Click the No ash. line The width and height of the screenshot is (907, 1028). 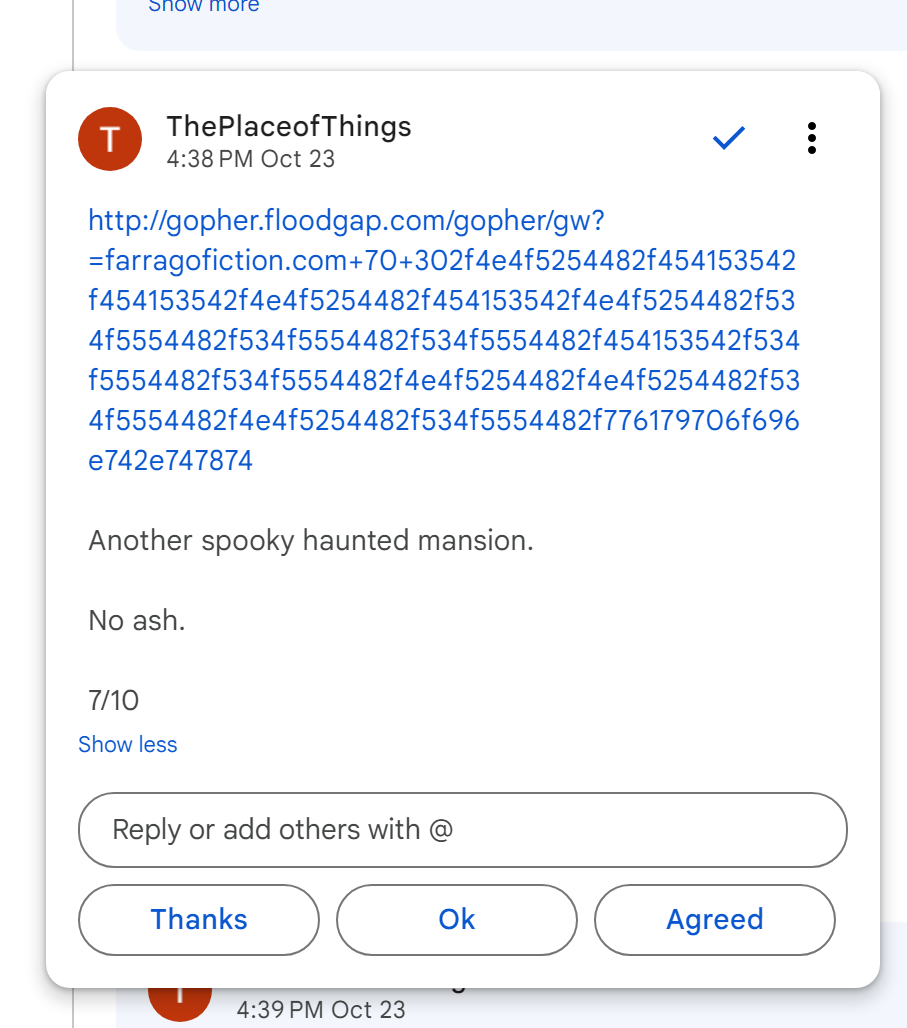[x=137, y=620]
